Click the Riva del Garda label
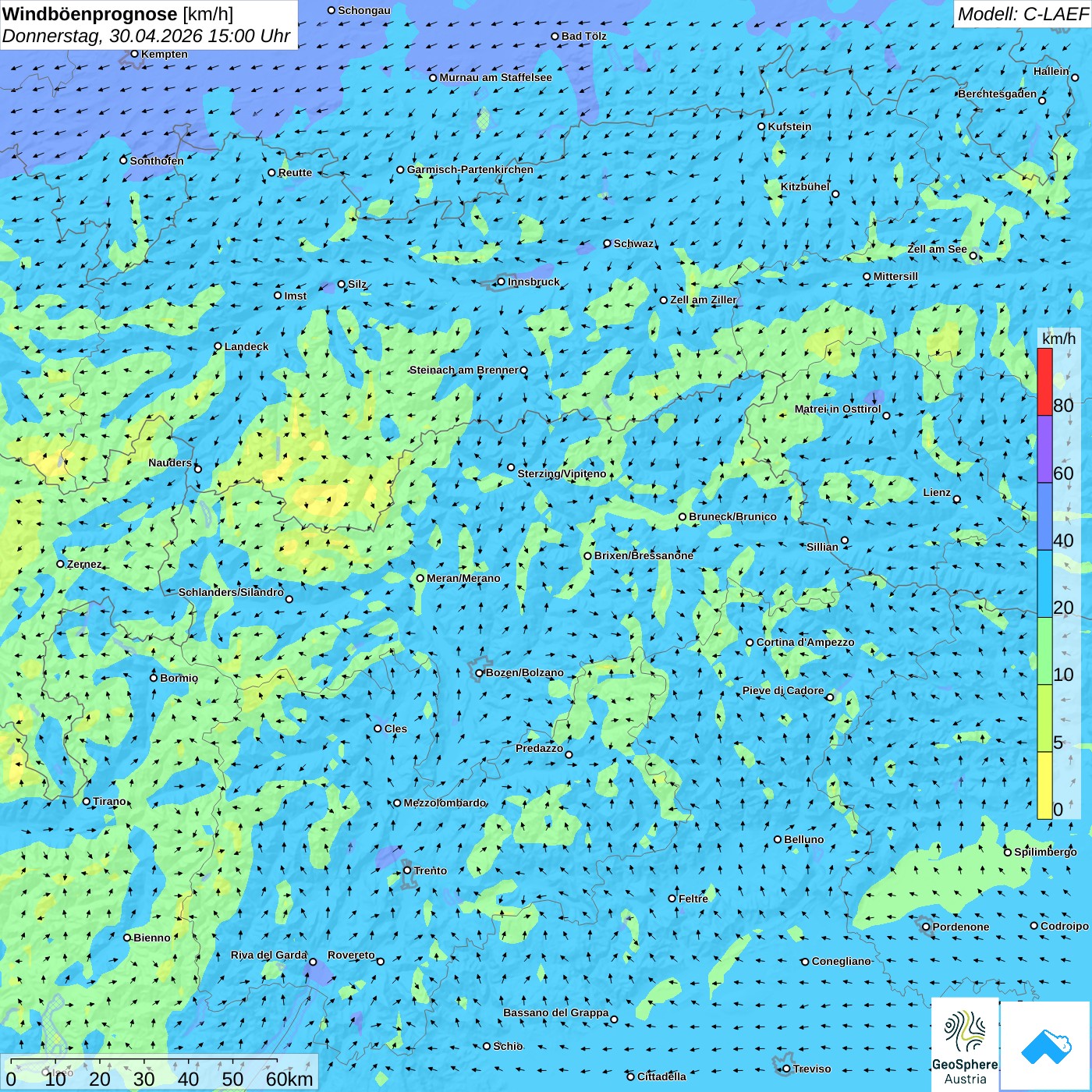The height and width of the screenshot is (1092, 1092). click(x=269, y=955)
